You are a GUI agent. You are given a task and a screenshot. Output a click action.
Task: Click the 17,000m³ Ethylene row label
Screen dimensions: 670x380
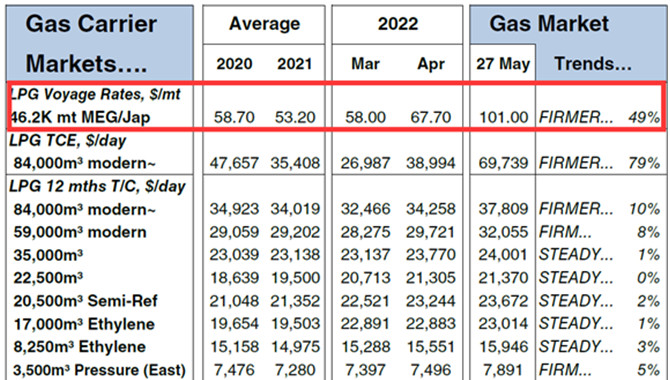click(x=84, y=324)
